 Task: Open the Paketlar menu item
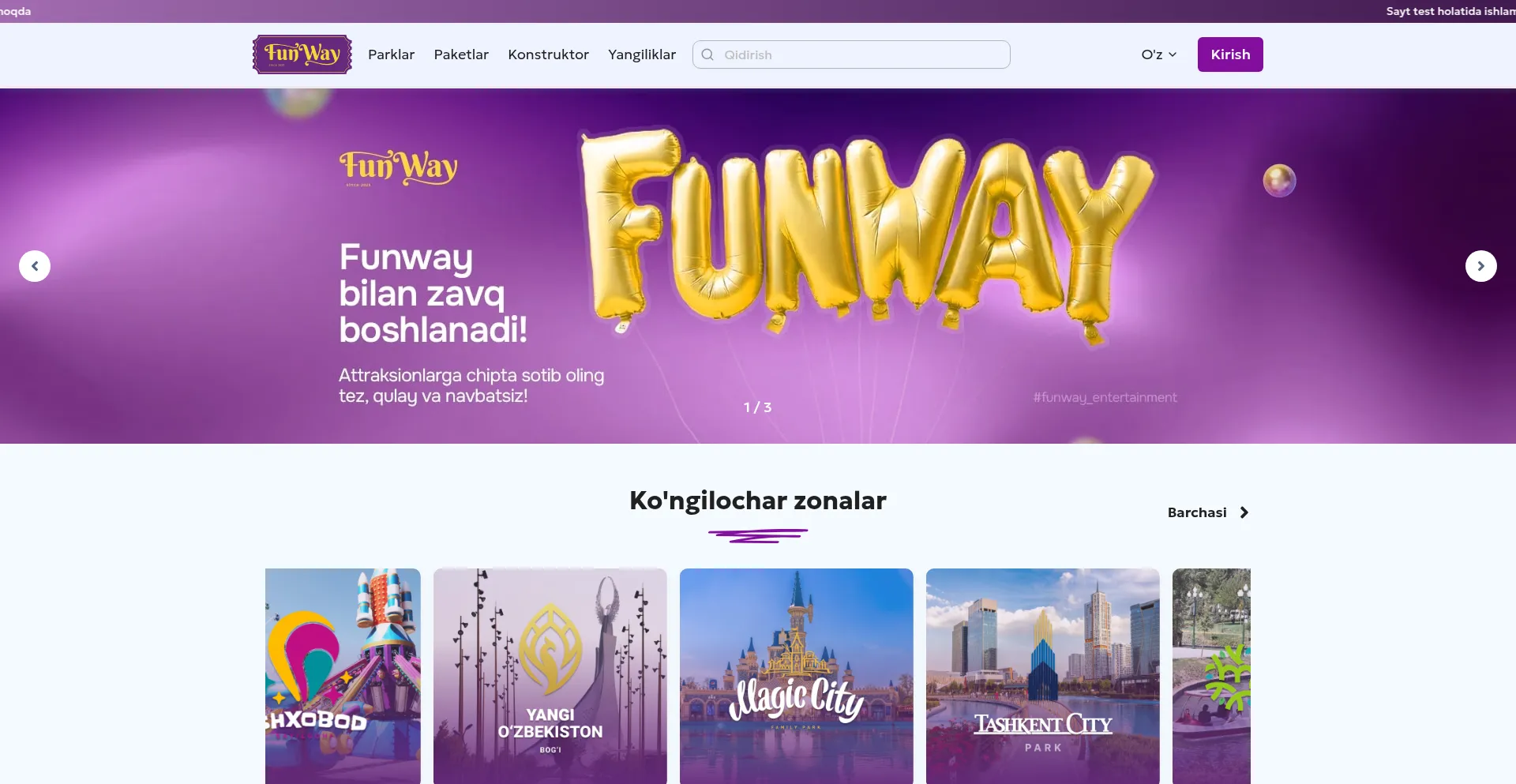461,54
